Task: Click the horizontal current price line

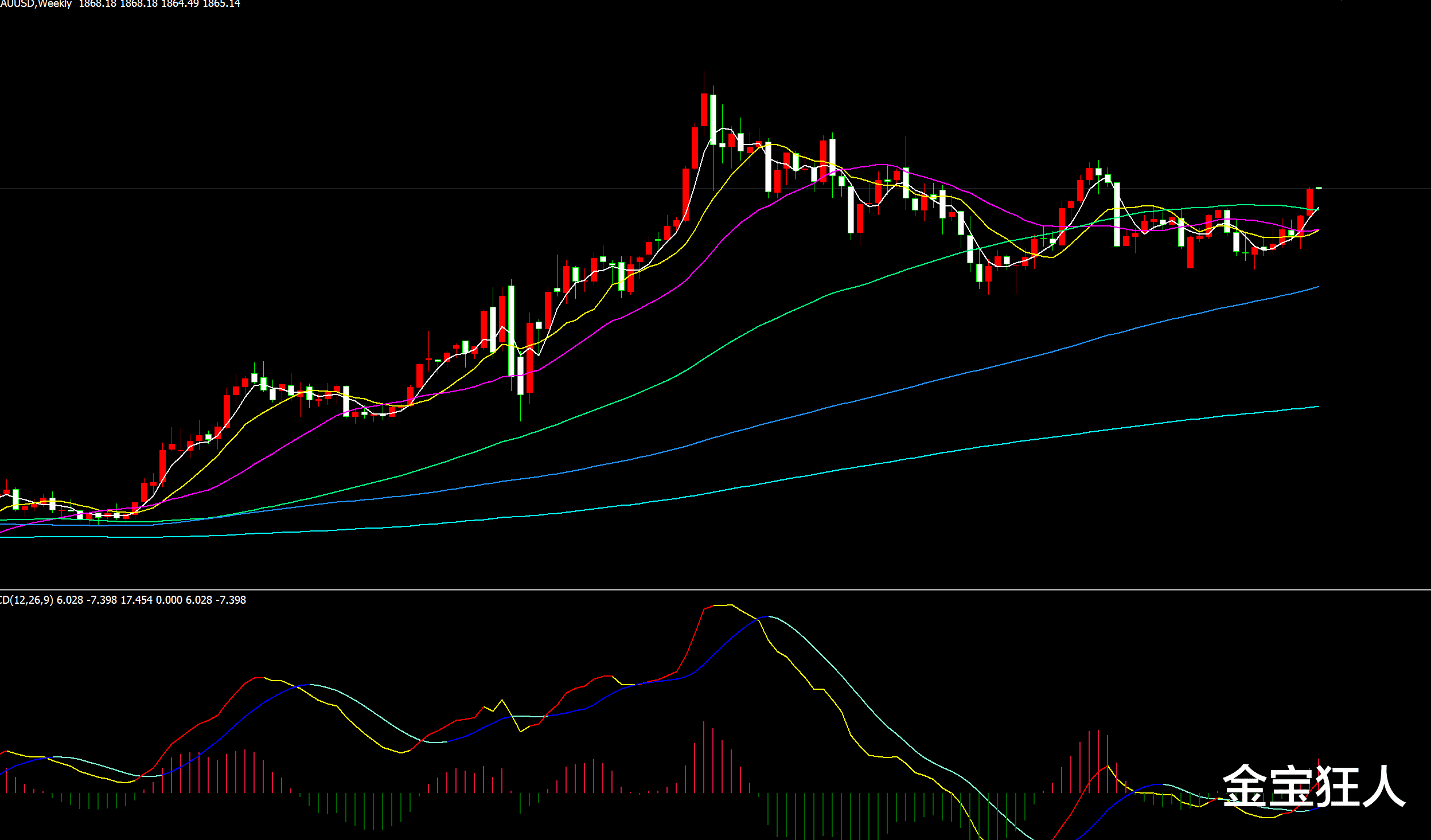Action: pyautogui.click(x=715, y=189)
